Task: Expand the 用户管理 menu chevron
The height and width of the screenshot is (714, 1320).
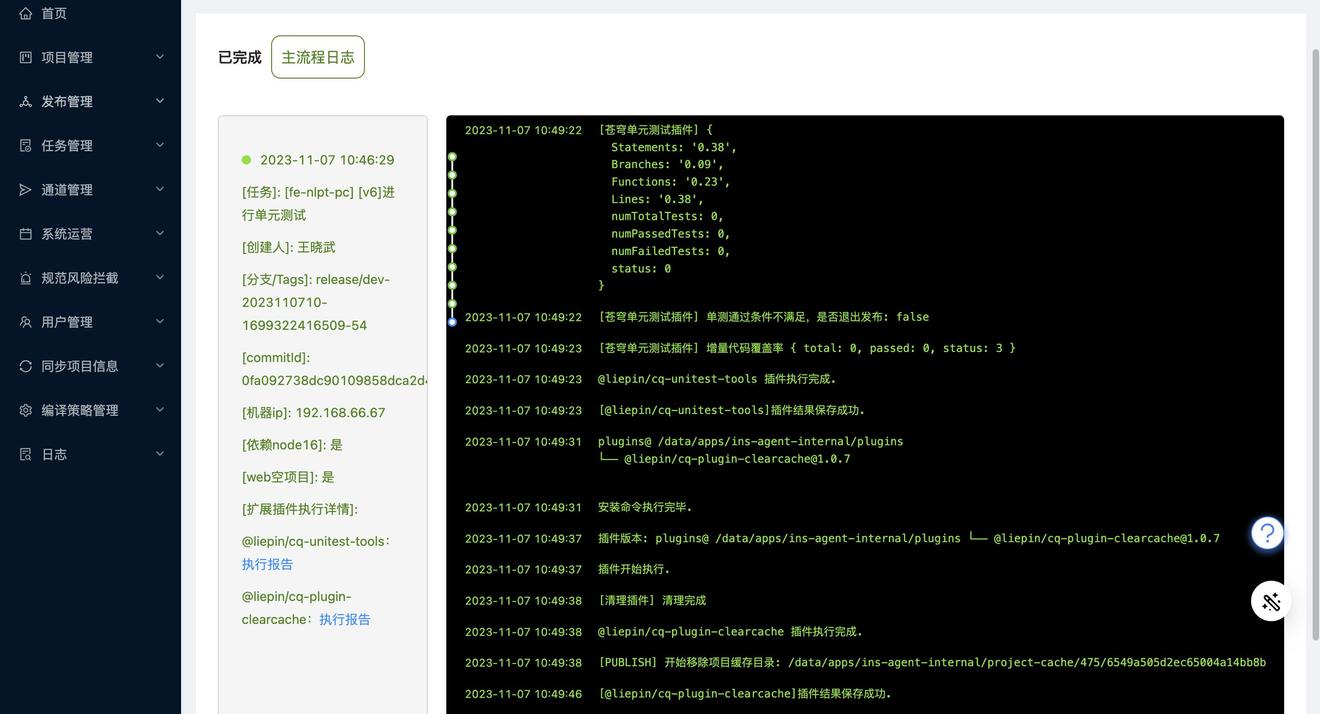Action: [x=160, y=321]
